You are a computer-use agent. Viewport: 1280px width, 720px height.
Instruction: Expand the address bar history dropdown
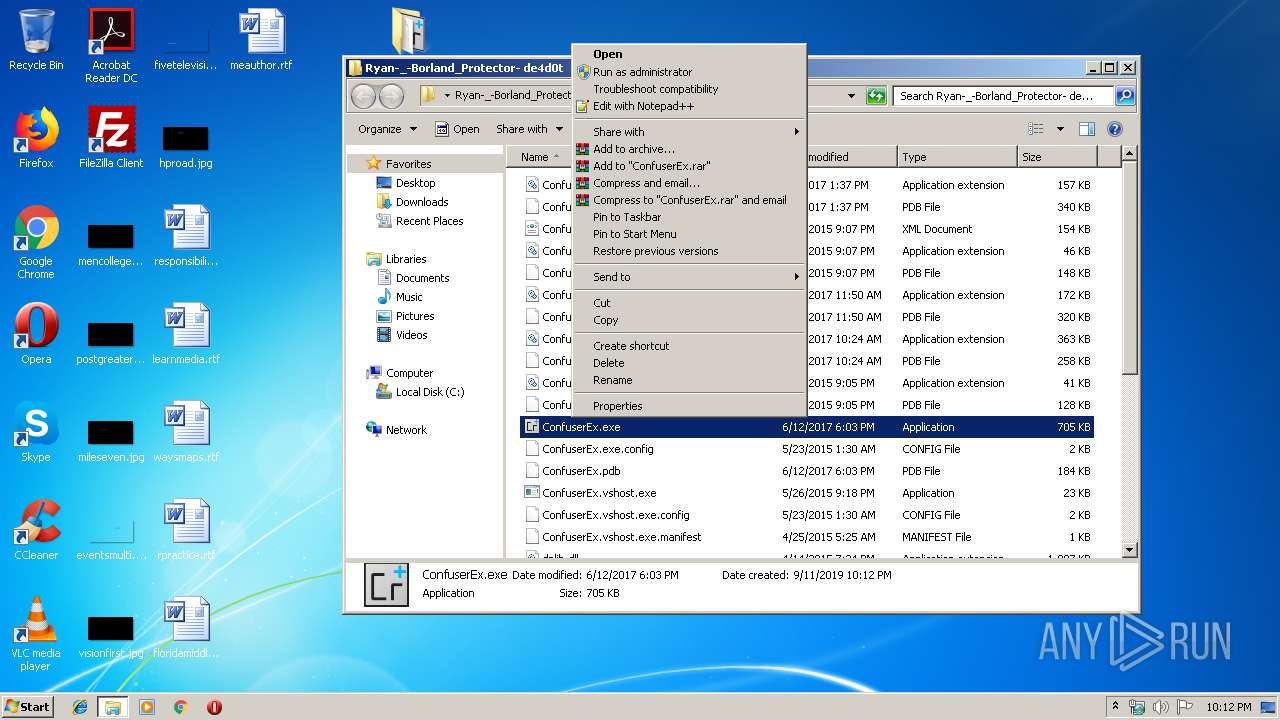(851, 96)
